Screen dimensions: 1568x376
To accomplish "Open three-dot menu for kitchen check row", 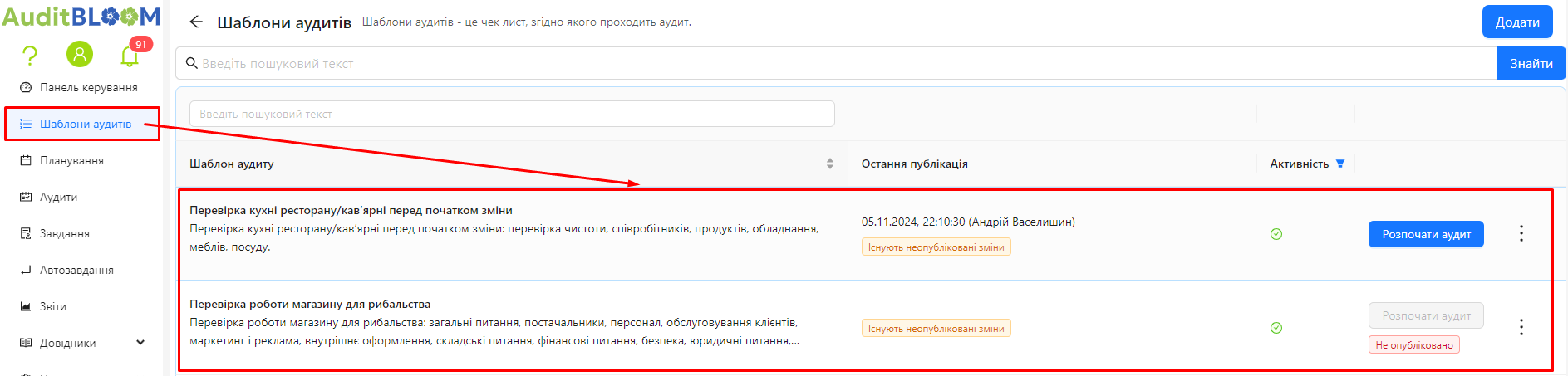I will pos(1521,233).
